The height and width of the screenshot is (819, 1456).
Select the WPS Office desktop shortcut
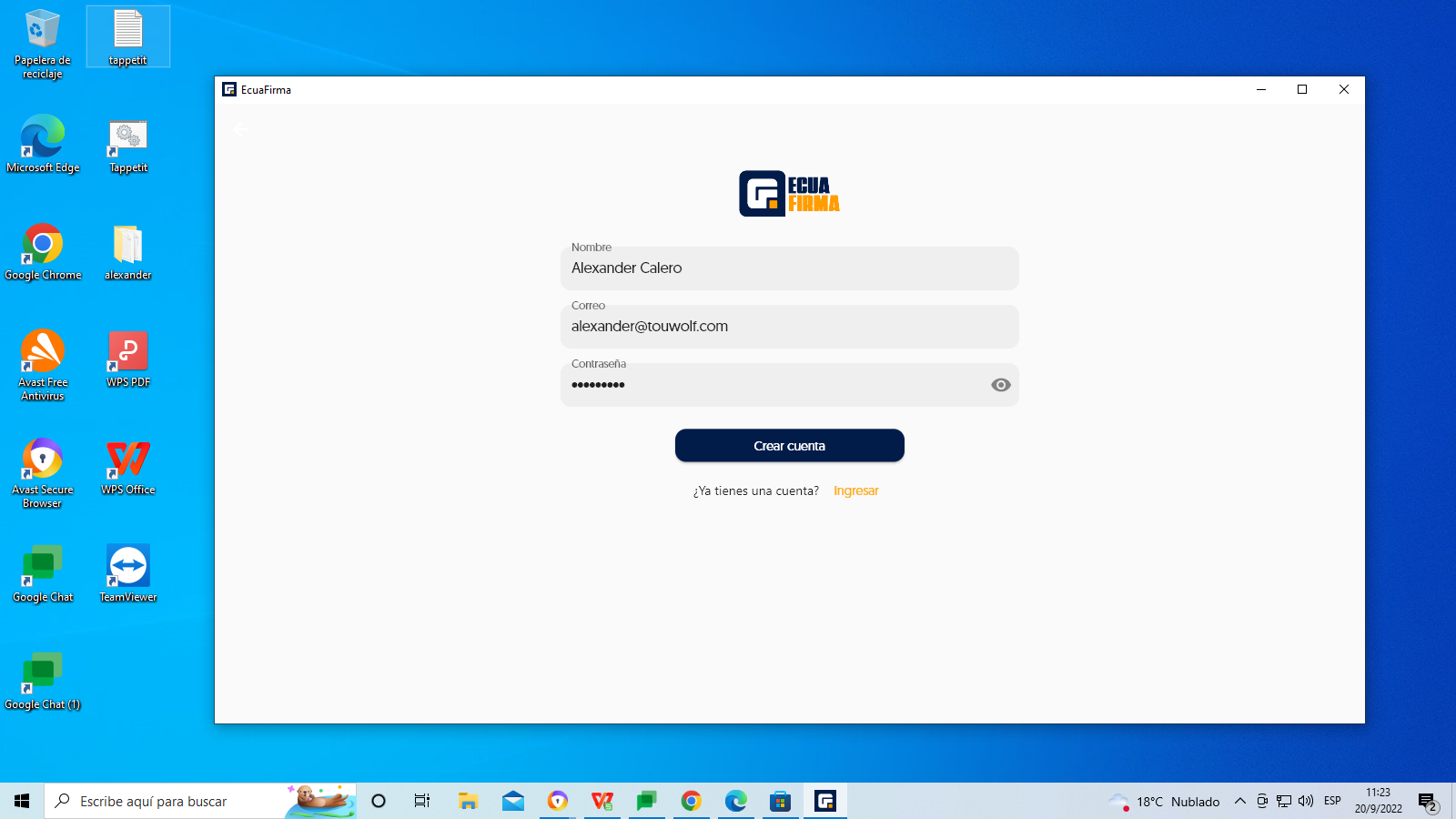coord(128,467)
